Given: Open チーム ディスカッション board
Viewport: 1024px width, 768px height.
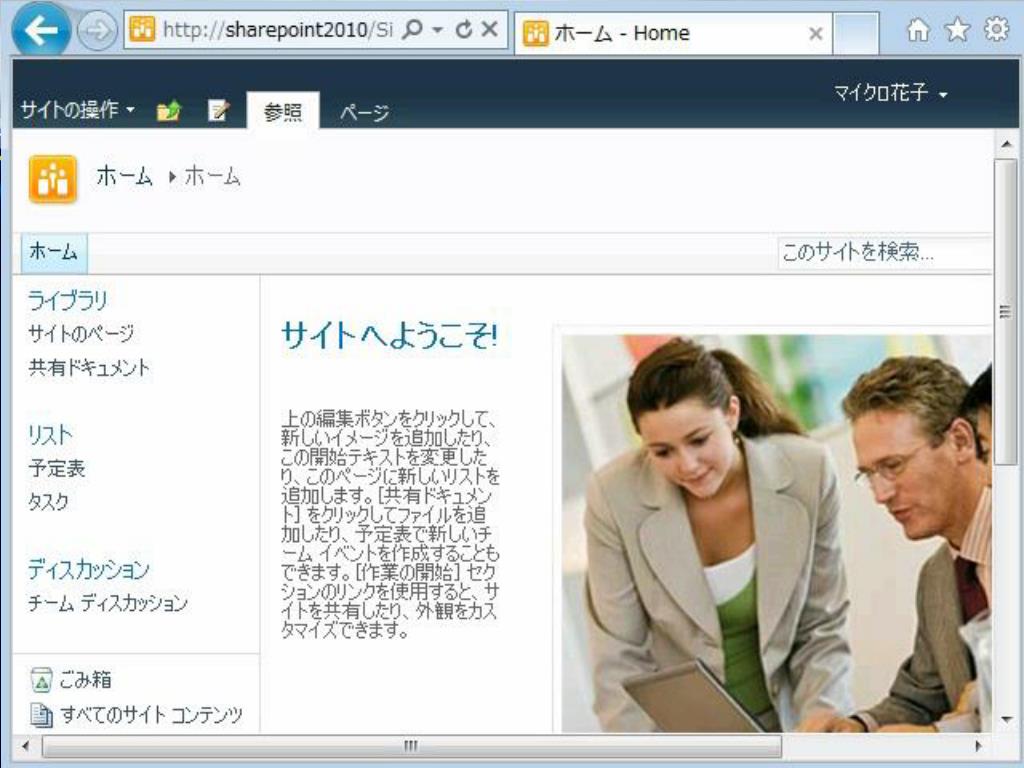Looking at the screenshot, I should (x=108, y=602).
